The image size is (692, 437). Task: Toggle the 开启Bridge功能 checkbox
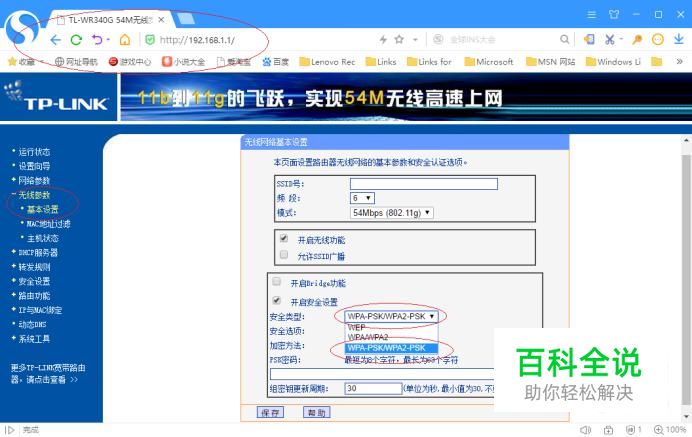tap(277, 282)
